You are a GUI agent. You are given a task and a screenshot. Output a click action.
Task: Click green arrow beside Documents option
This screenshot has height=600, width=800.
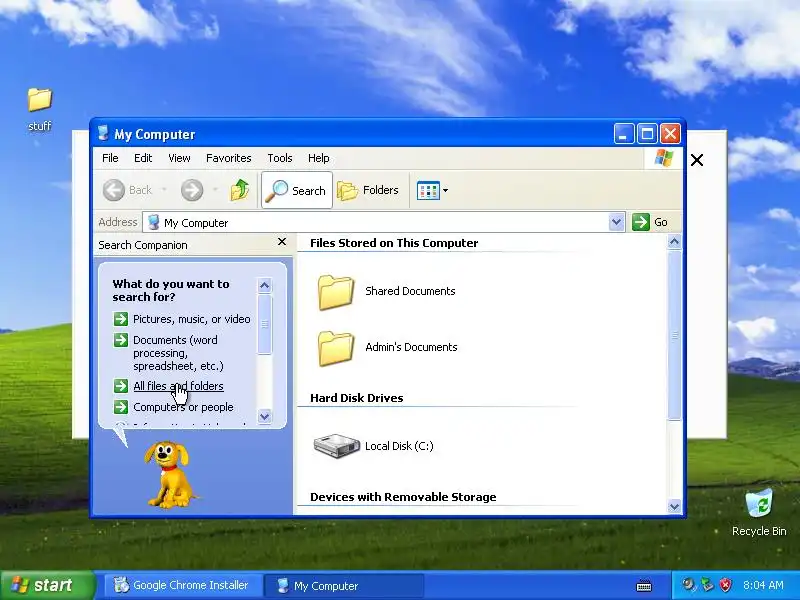click(x=121, y=340)
